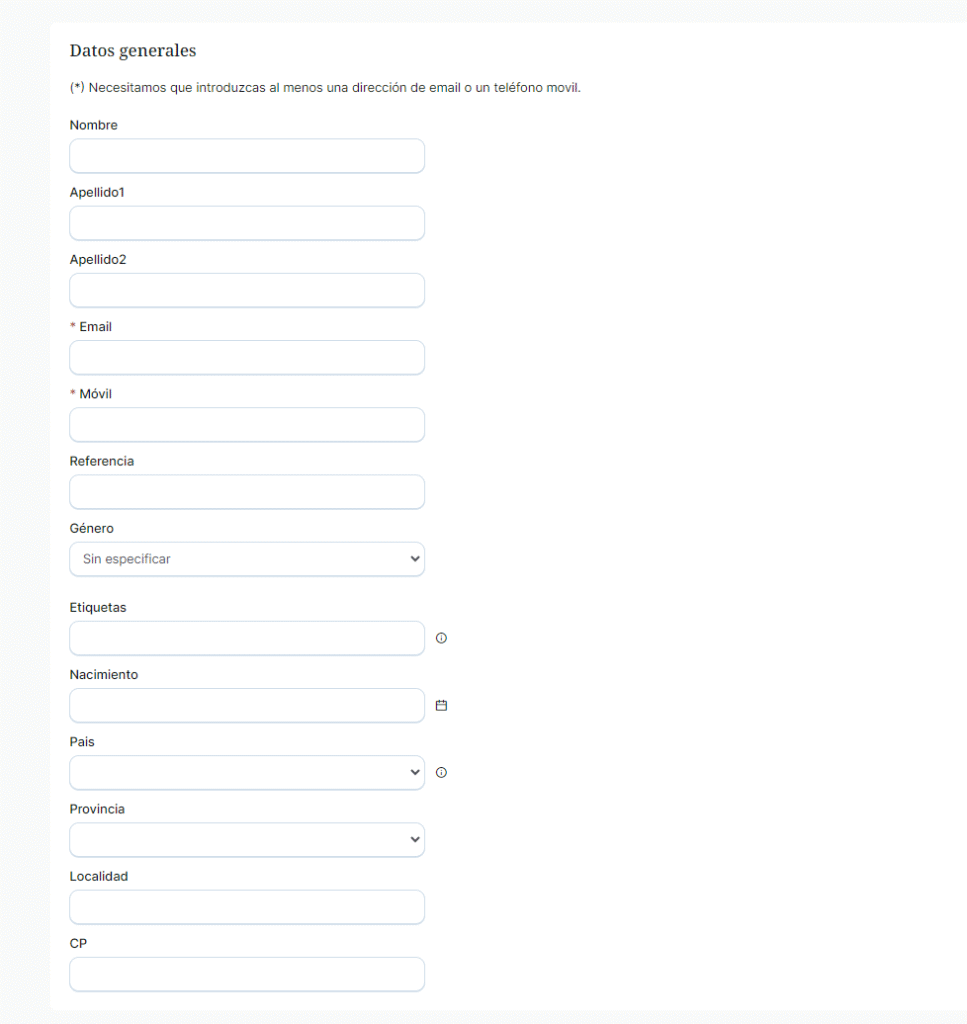Click the "Datos generales" section heading
The image size is (967, 1024).
coord(133,50)
